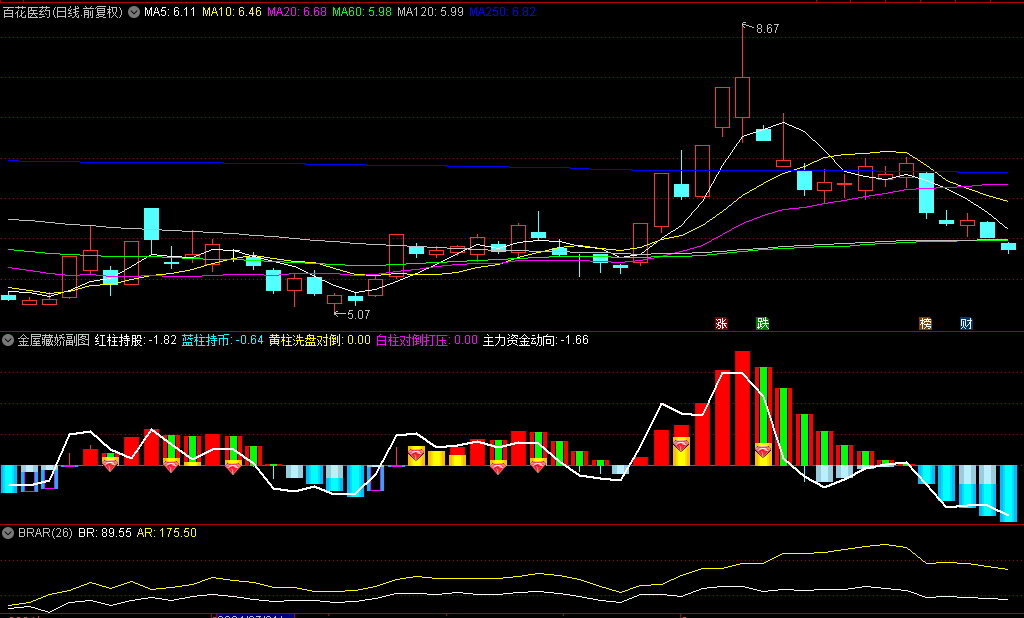Viewport: 1024px width, 618px height.
Task: Select the BRAR(26) indicator name
Action: [x=45, y=532]
